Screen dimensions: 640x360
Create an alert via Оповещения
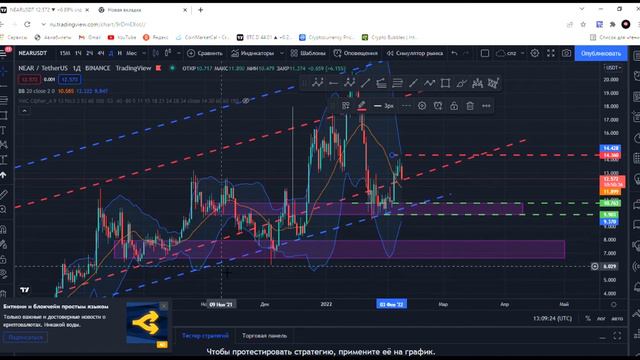356,53
